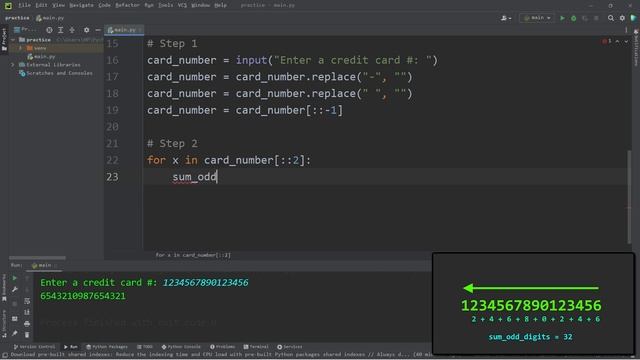The height and width of the screenshot is (360, 640).
Task: Open the JetBrains toolbox icon at top right
Action: click(x=633, y=18)
